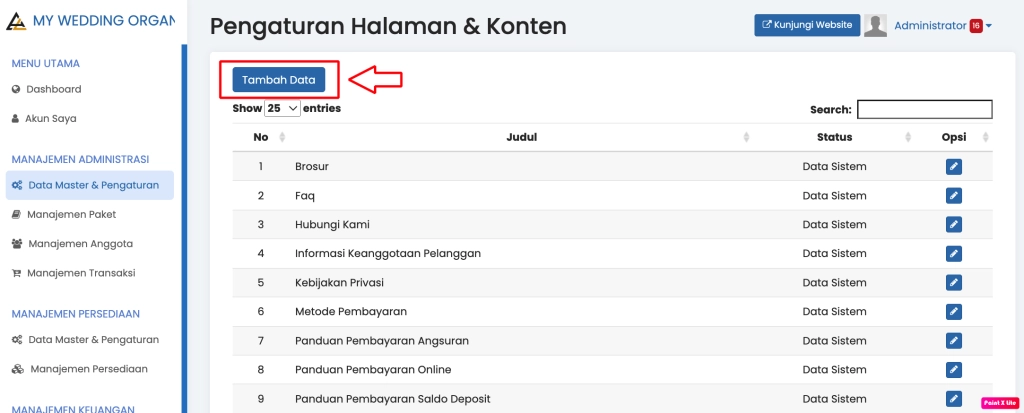Click pencil icon for Metode Pembayaran
Screen dimensions: 1024x413
953,312
